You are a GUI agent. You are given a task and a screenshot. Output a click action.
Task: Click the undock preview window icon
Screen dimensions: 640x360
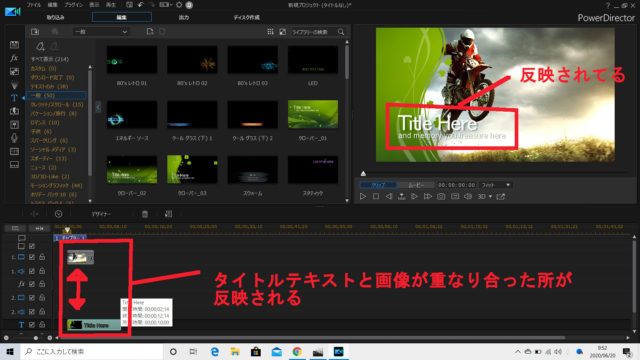point(501,196)
